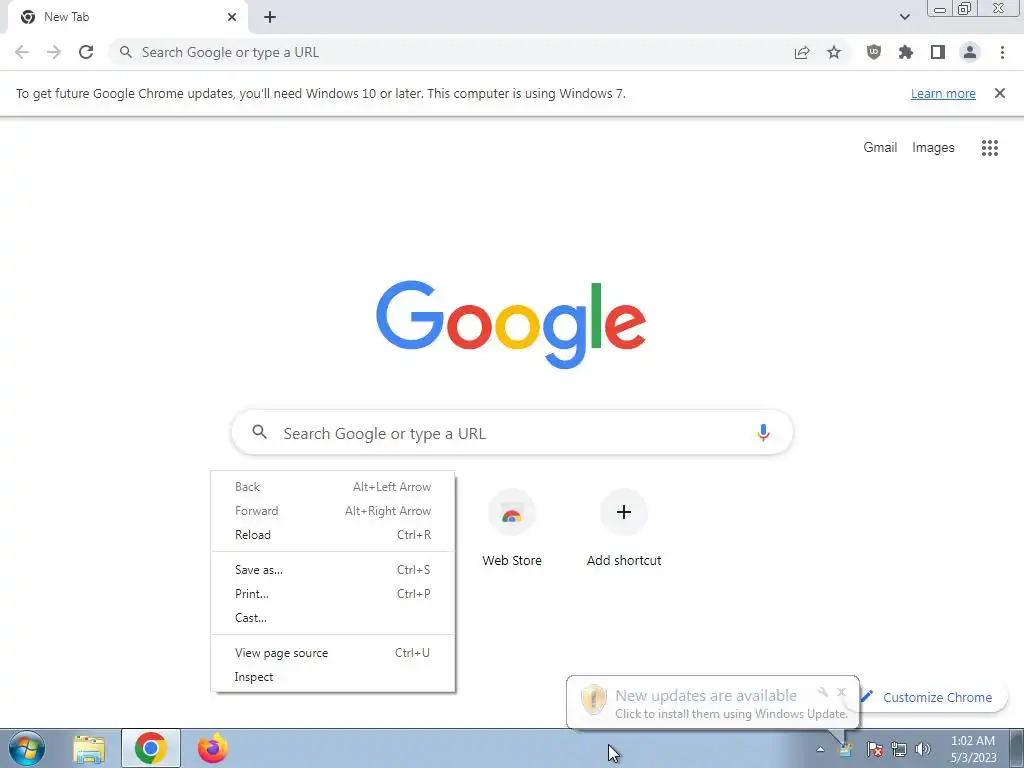Dismiss the Windows 7 update infobar
Image resolution: width=1024 pixels, height=768 pixels.
(x=999, y=93)
